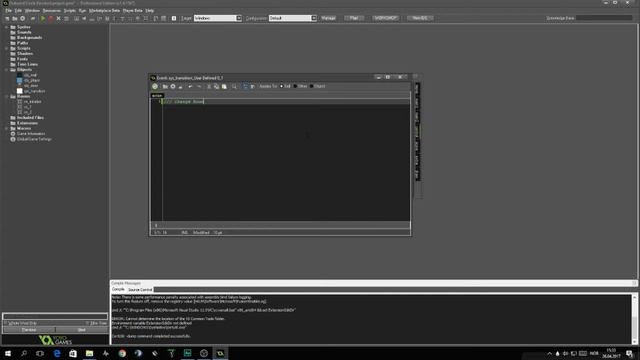Select the Extensions folder

pyautogui.click(x=27, y=123)
